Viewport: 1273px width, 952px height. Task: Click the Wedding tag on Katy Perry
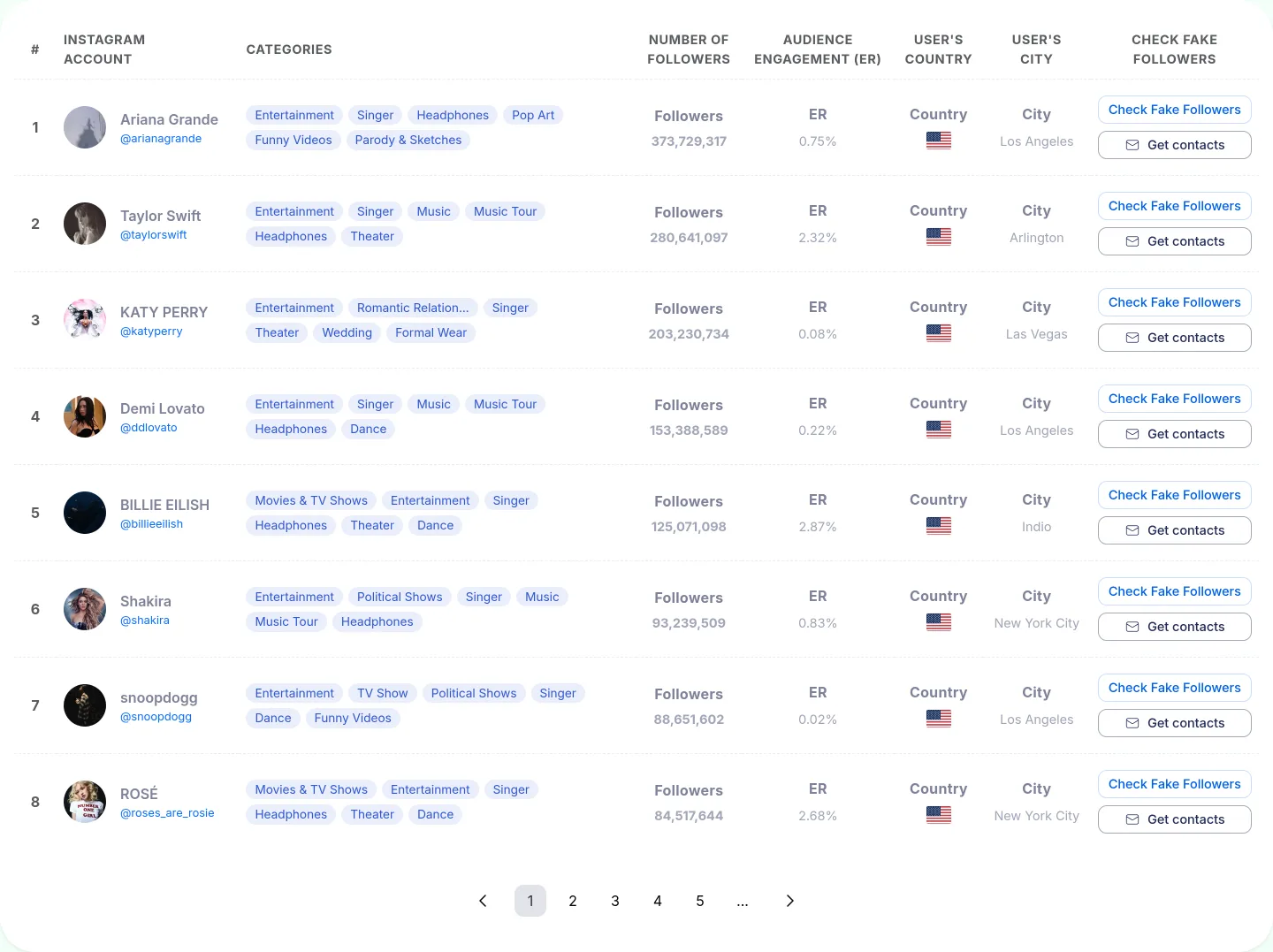point(347,332)
